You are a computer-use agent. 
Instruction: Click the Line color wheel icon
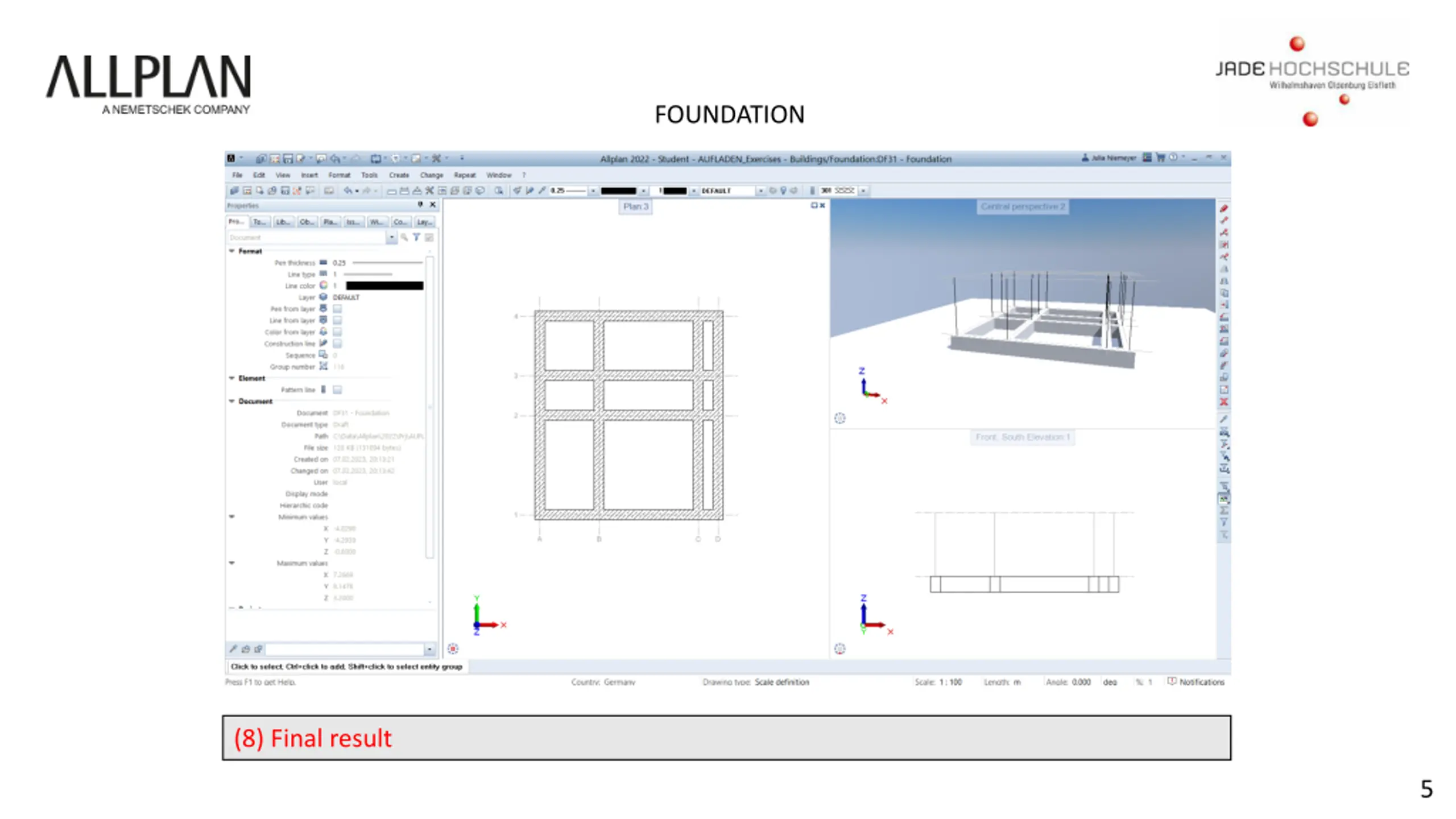[323, 285]
